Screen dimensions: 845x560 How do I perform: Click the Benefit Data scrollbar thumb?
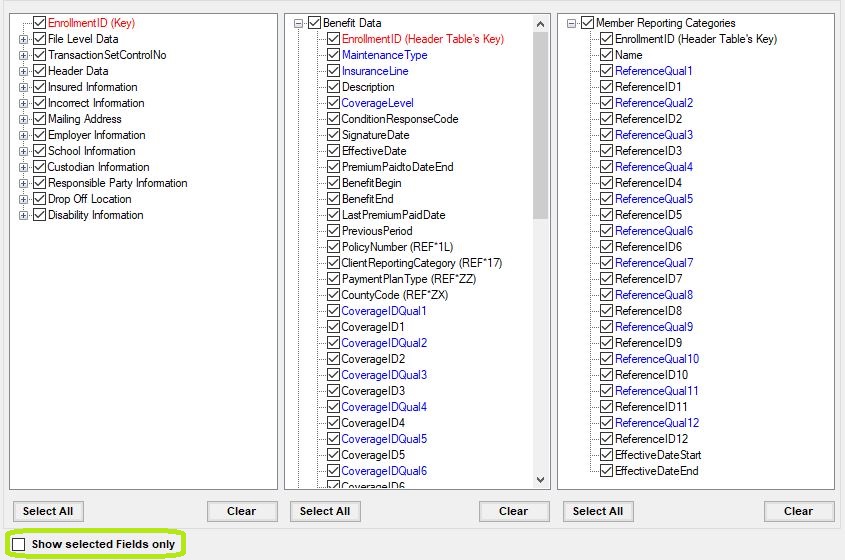coord(541,125)
